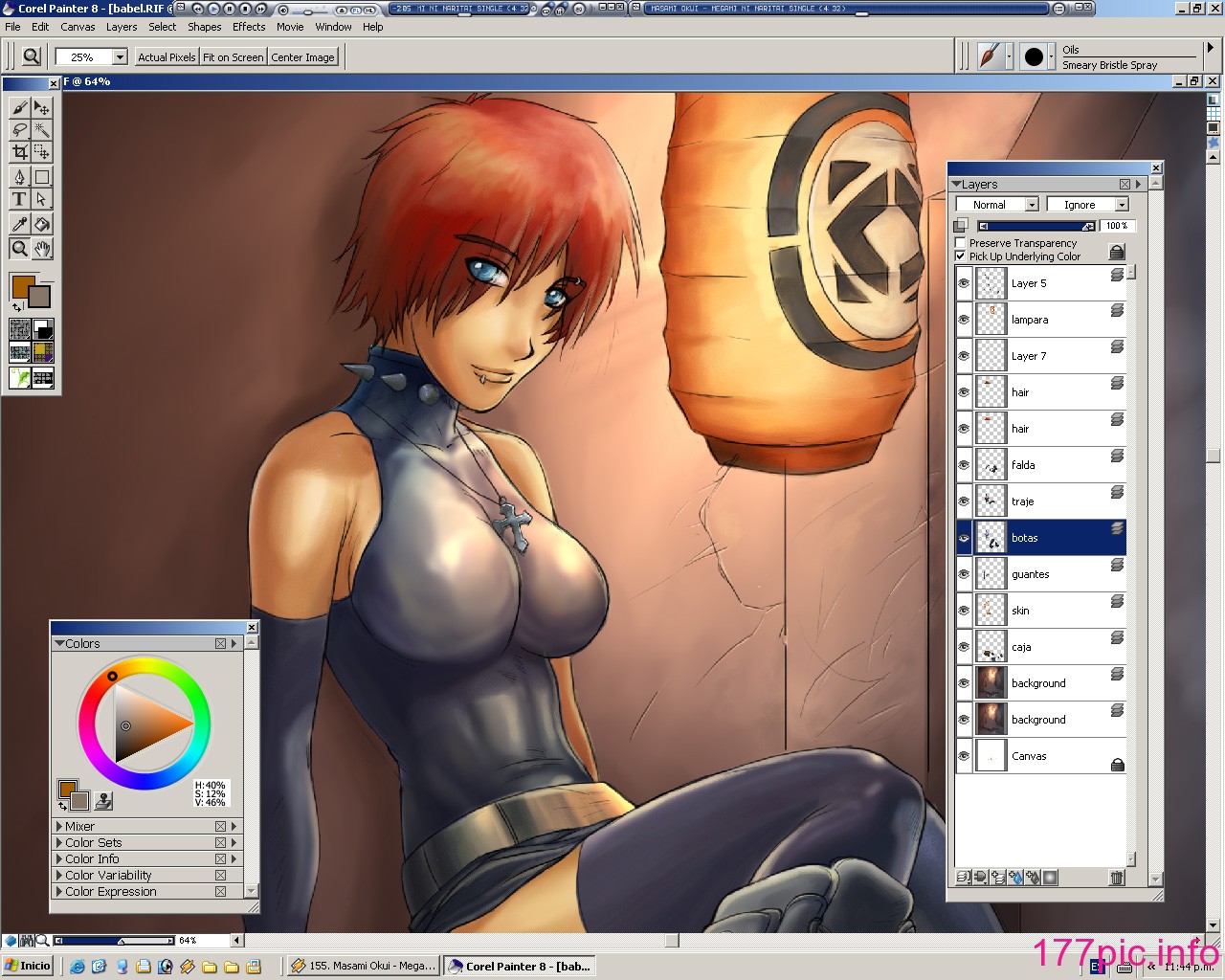Viewport: 1225px width, 980px height.
Task: Hide the lampara layer
Action: 964,320
